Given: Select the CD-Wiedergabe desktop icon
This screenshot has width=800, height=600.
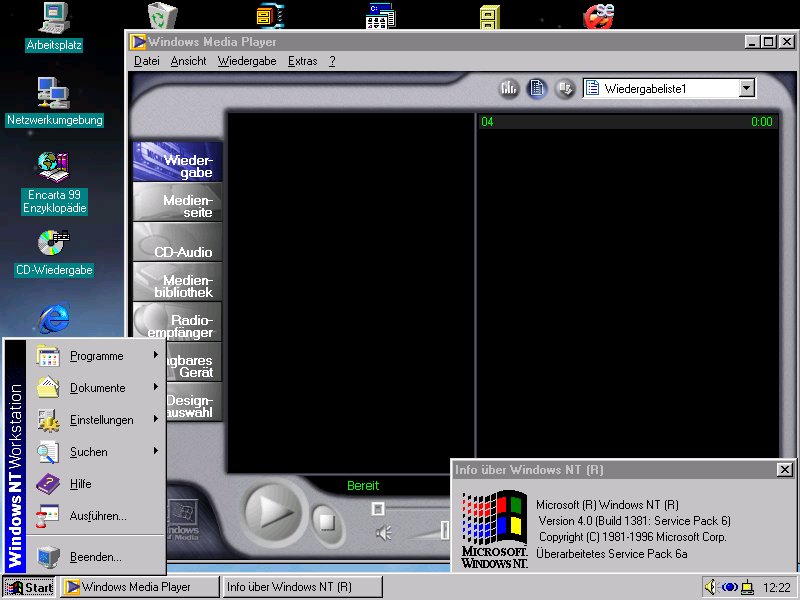Looking at the screenshot, I should pos(53,243).
